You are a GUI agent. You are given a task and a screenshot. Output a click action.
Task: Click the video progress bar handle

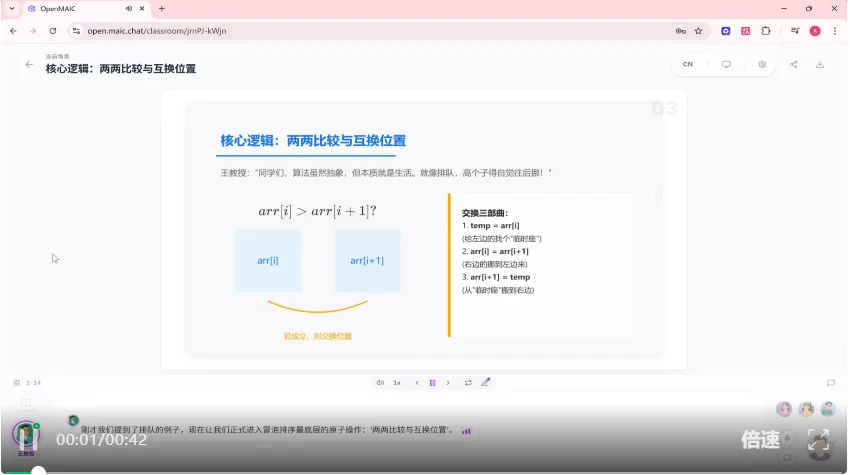point(38,472)
